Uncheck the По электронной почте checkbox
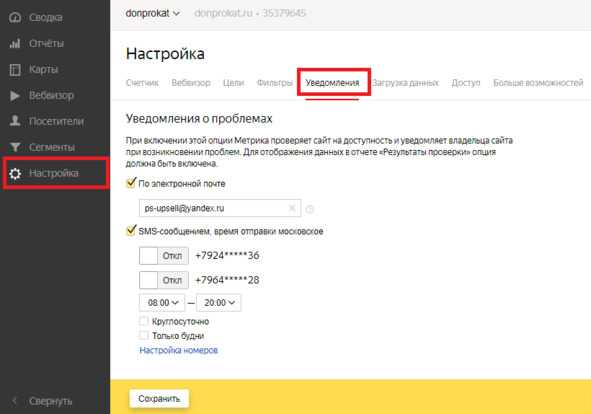 [131, 183]
